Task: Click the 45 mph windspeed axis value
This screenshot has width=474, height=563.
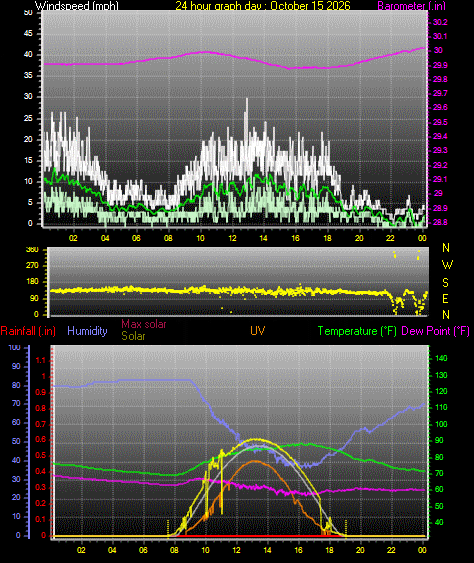Action: point(28,33)
